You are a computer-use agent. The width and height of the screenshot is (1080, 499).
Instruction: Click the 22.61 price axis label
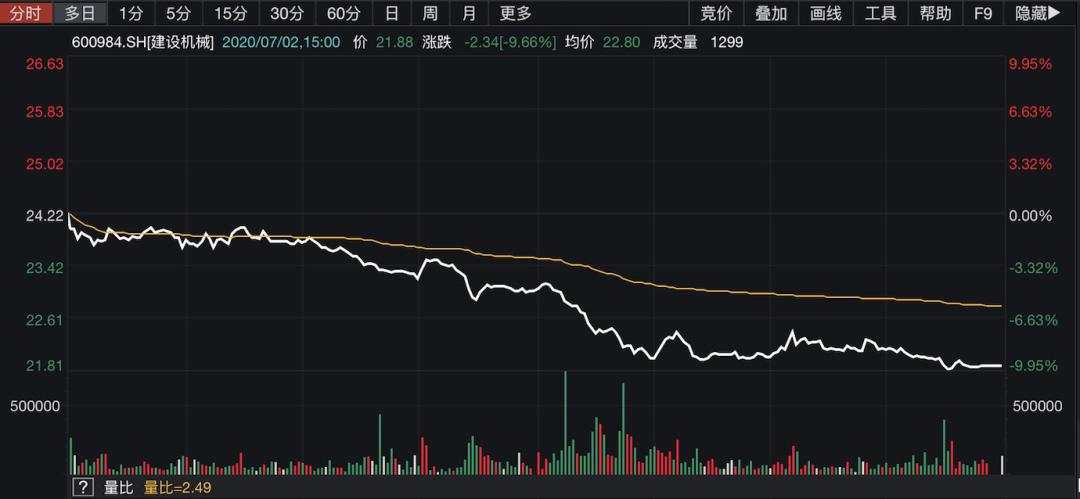tap(45, 320)
